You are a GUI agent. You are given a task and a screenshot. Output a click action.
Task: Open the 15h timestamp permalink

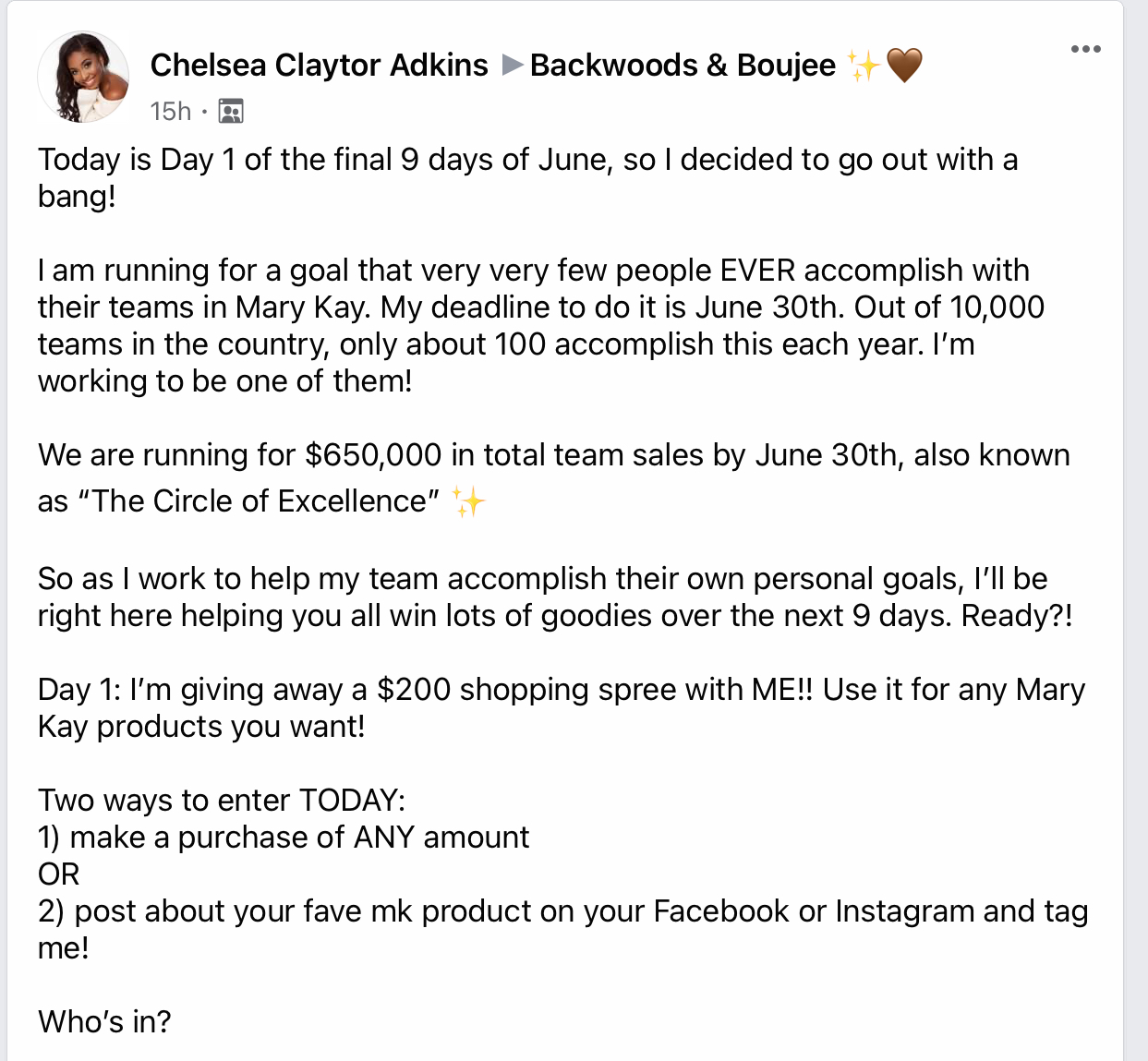pos(171,112)
